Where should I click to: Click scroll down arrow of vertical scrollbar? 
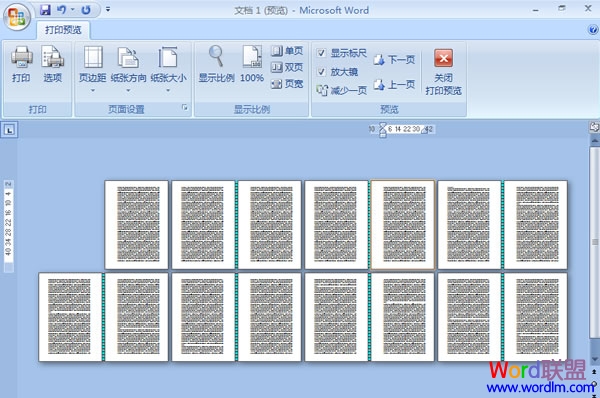pyautogui.click(x=595, y=359)
